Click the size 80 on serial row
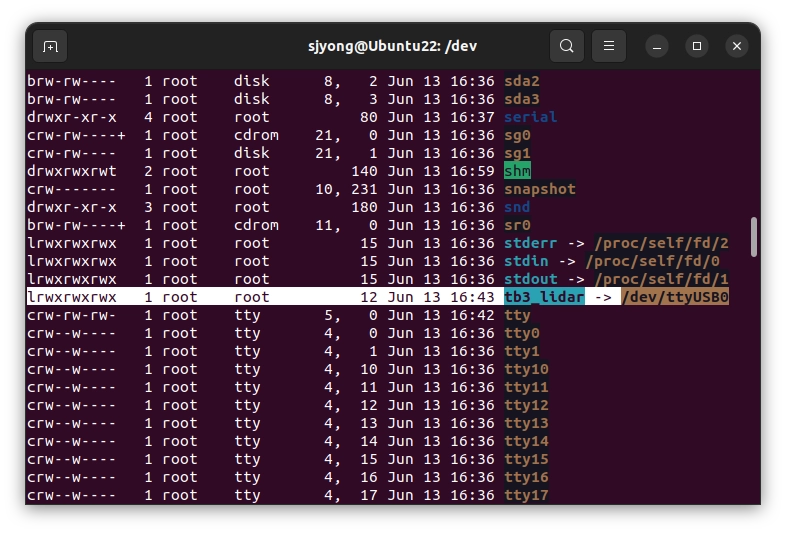 (x=369, y=117)
